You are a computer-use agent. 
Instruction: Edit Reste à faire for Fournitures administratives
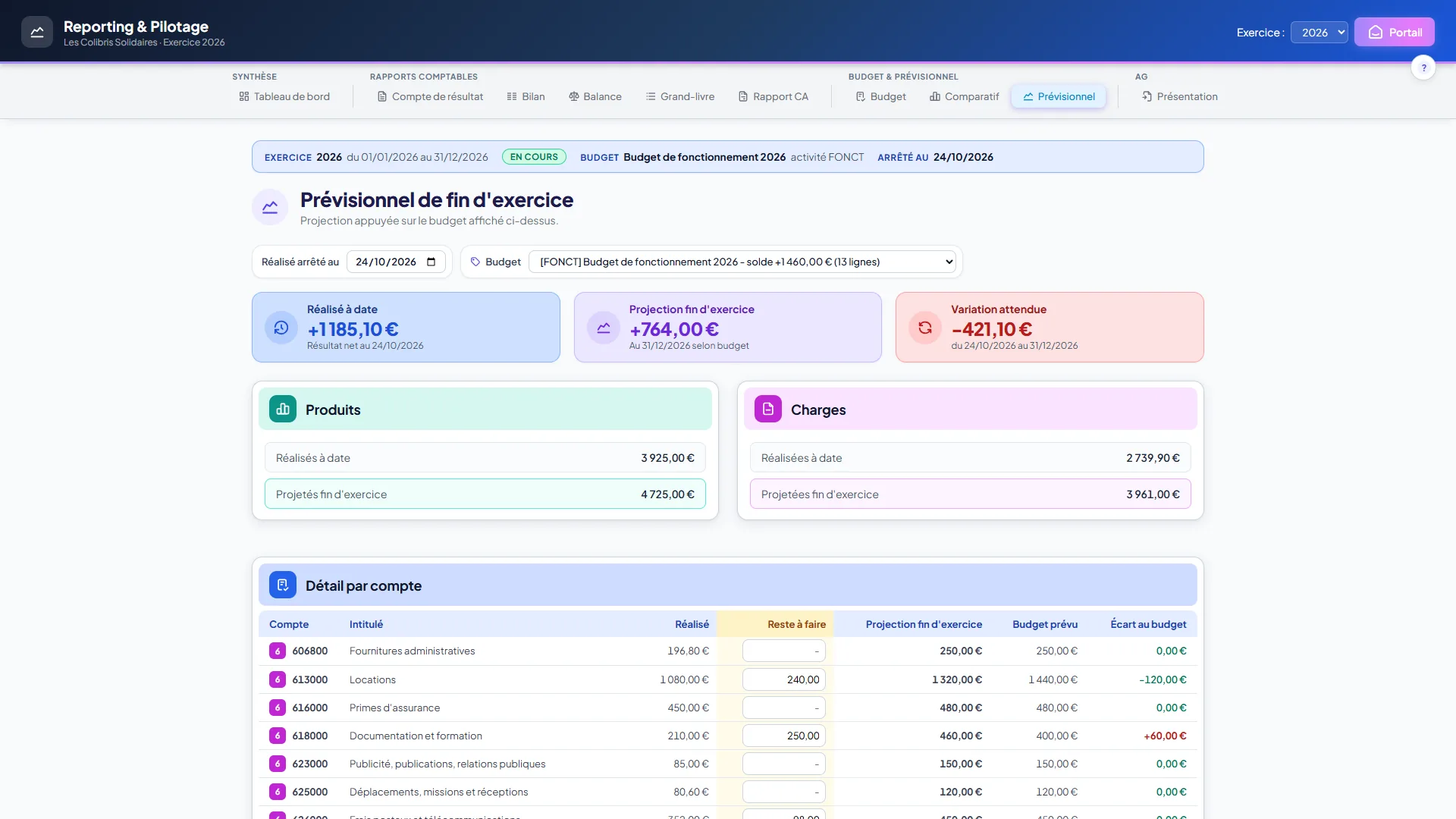tap(784, 651)
